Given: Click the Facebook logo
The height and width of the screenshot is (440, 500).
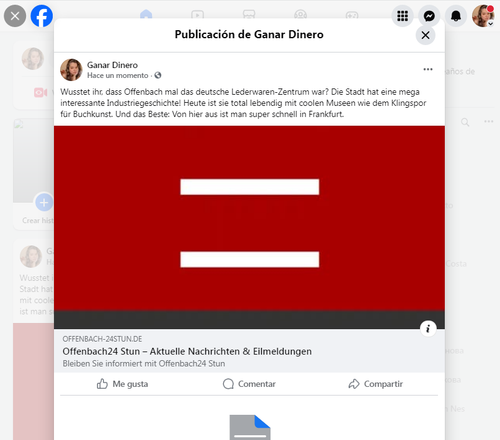Looking at the screenshot, I should [x=42, y=16].
